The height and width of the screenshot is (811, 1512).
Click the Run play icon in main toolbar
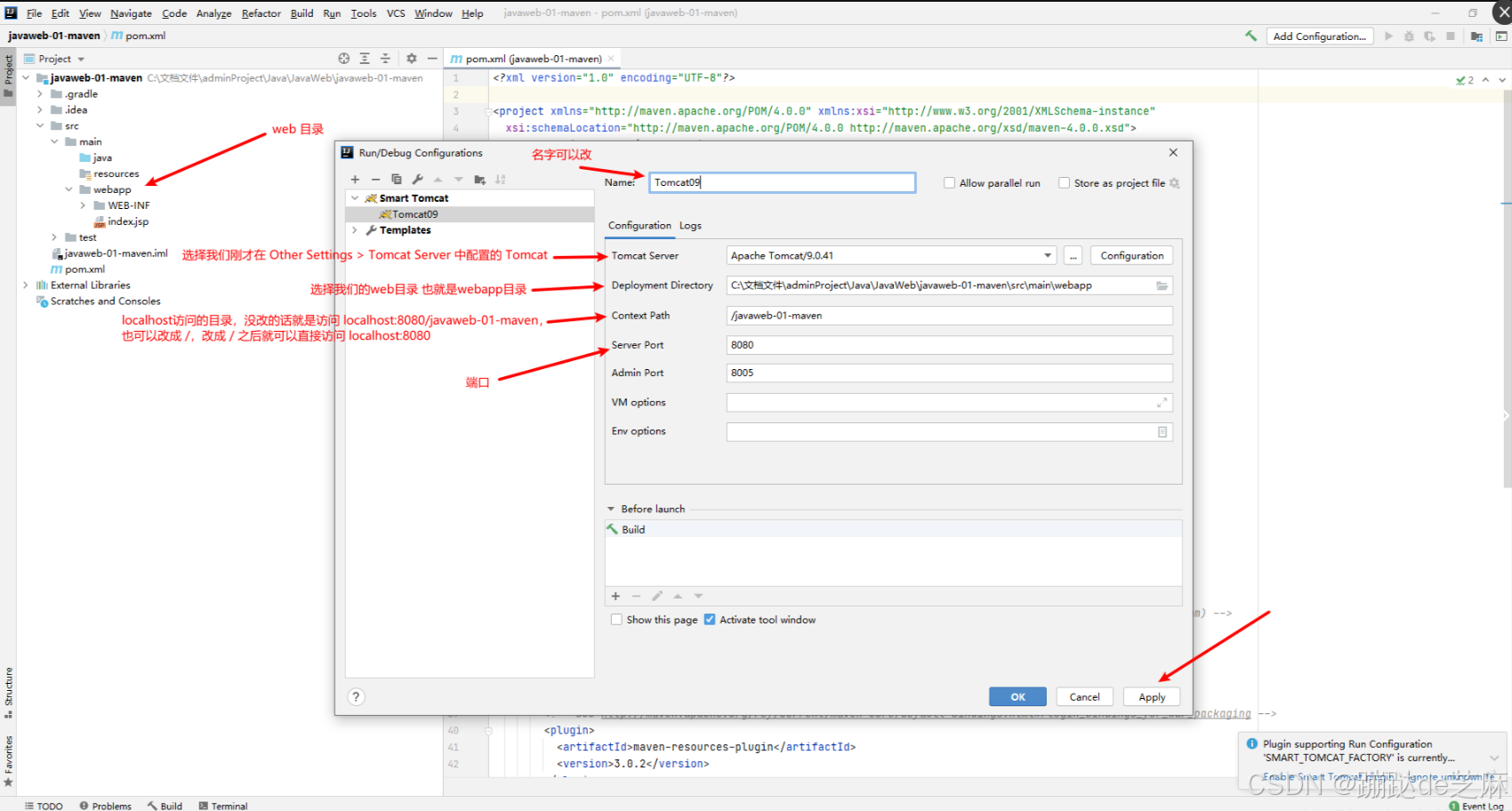point(1388,36)
